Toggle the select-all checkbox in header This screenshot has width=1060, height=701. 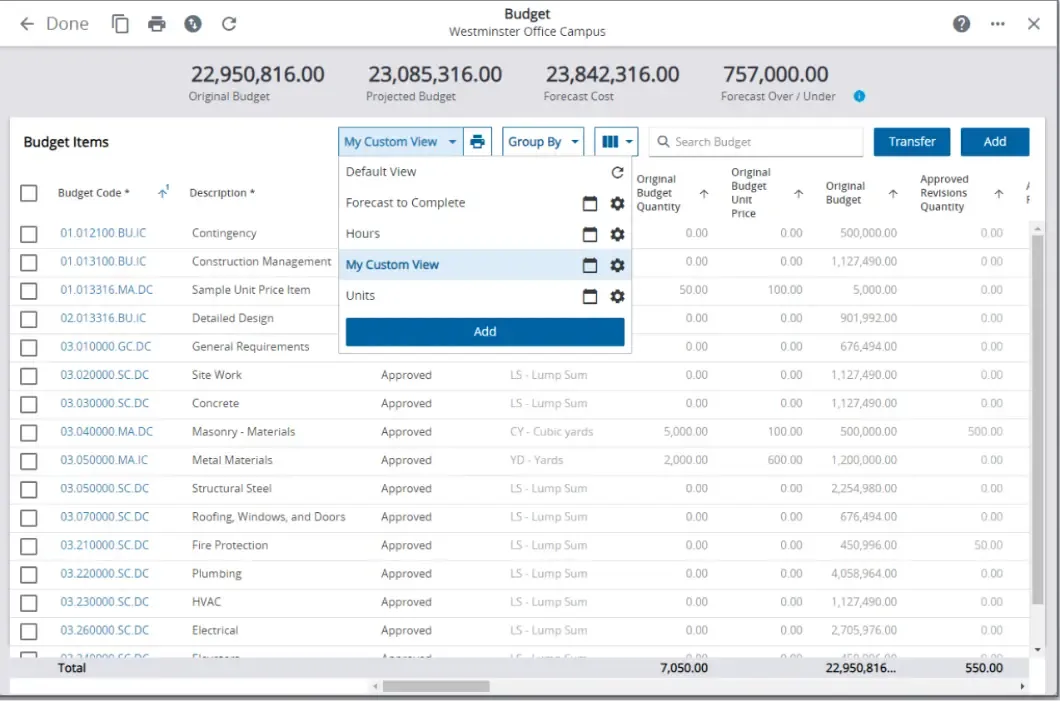(28, 193)
